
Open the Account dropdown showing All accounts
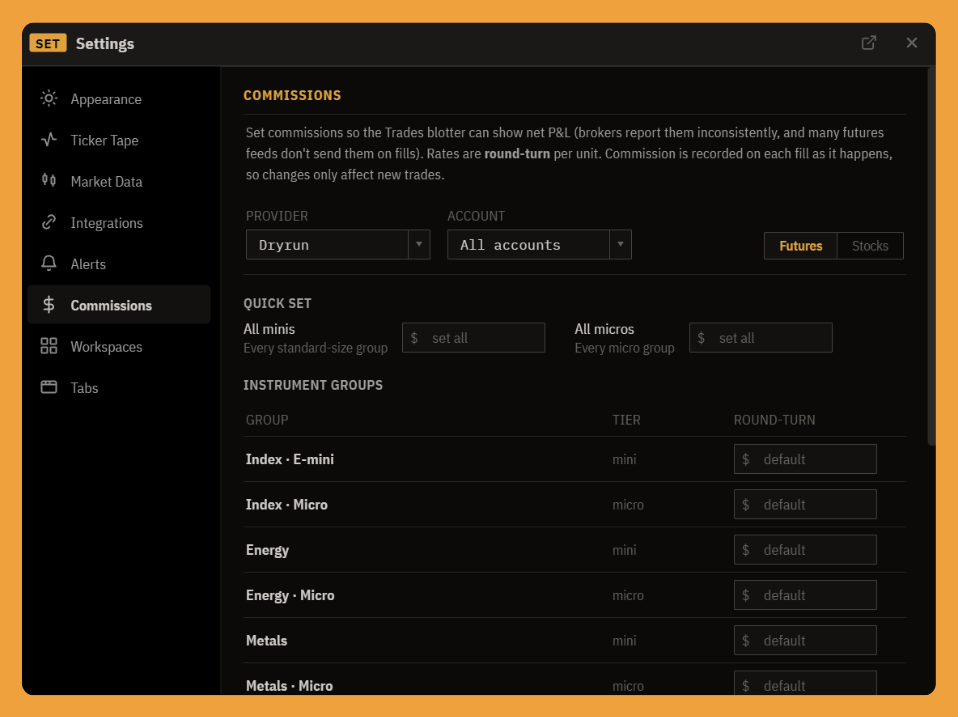coord(539,245)
